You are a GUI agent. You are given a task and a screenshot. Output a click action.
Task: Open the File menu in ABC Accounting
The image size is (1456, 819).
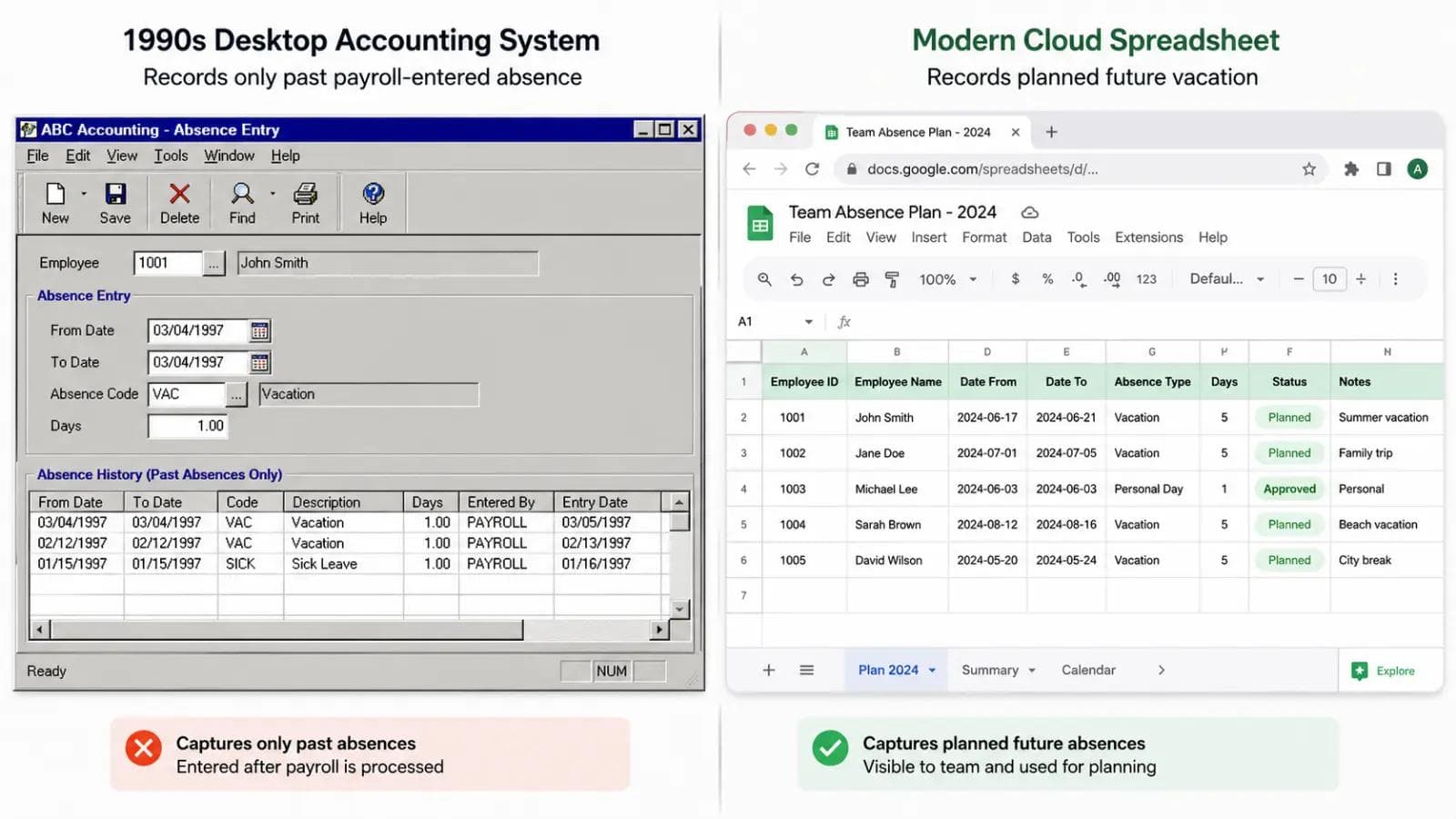pos(37,156)
